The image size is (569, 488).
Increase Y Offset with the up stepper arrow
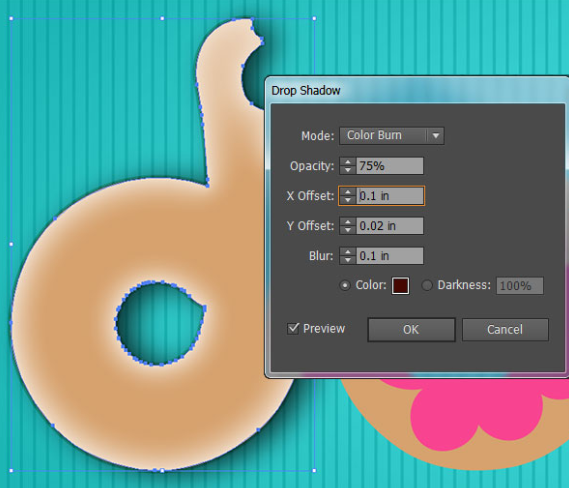pos(348,222)
